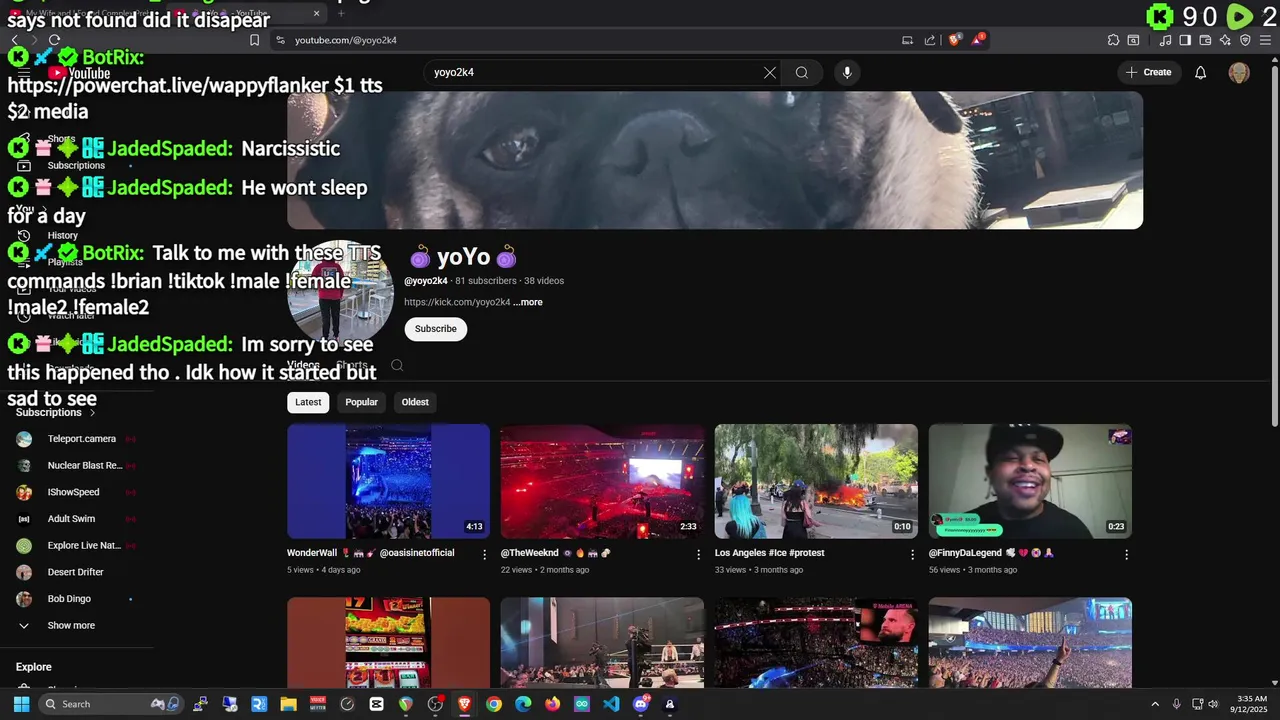Expand Show more in subscriptions list

(x=71, y=626)
